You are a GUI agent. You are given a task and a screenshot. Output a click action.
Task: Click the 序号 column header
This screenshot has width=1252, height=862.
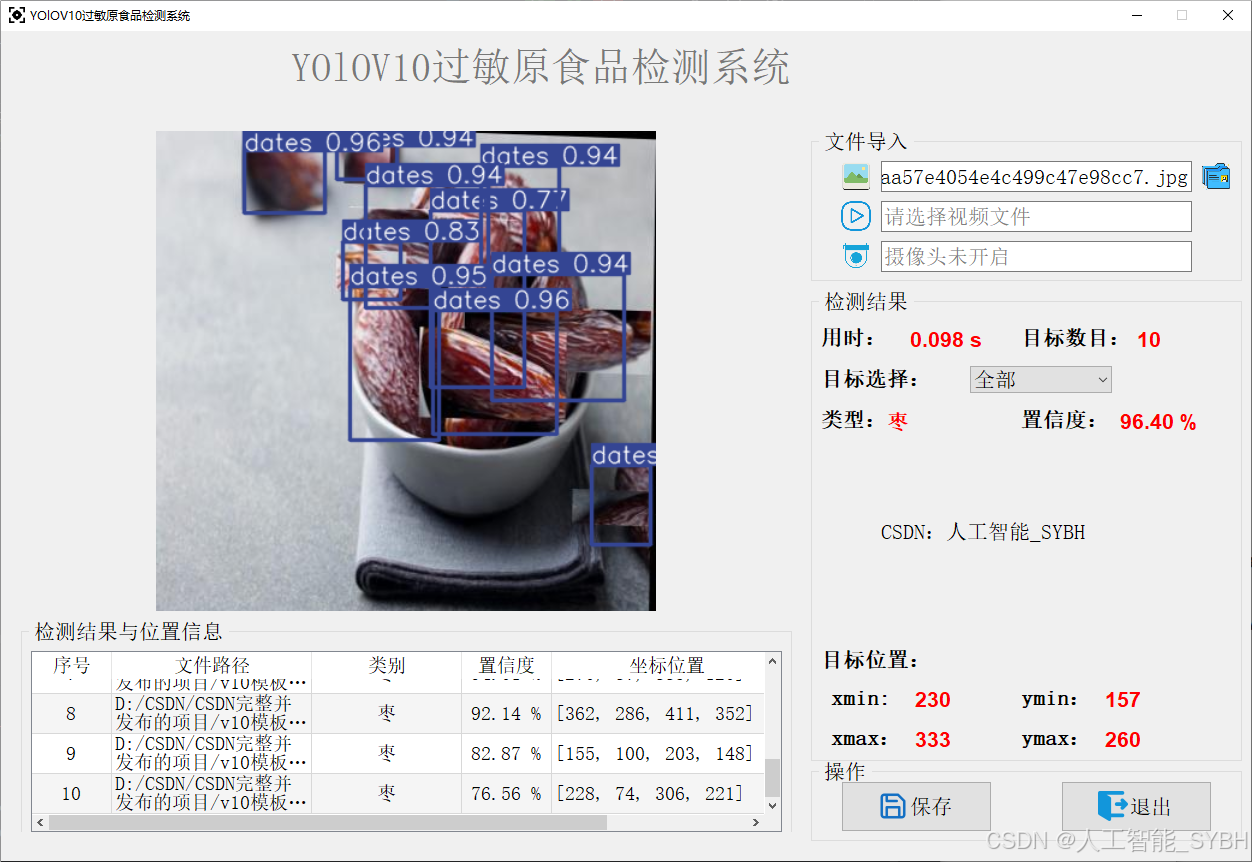72,665
